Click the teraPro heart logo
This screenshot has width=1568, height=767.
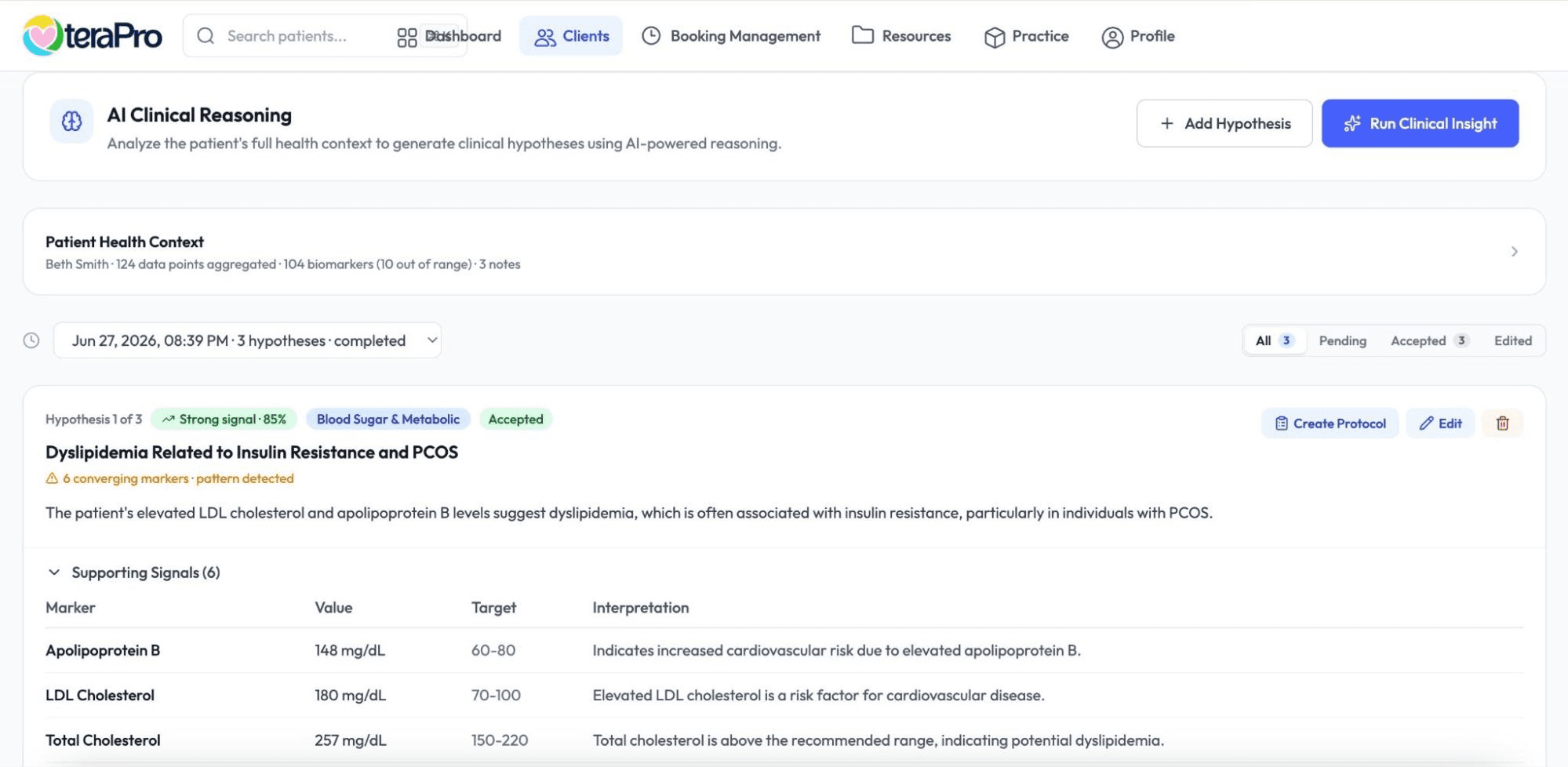click(x=42, y=36)
